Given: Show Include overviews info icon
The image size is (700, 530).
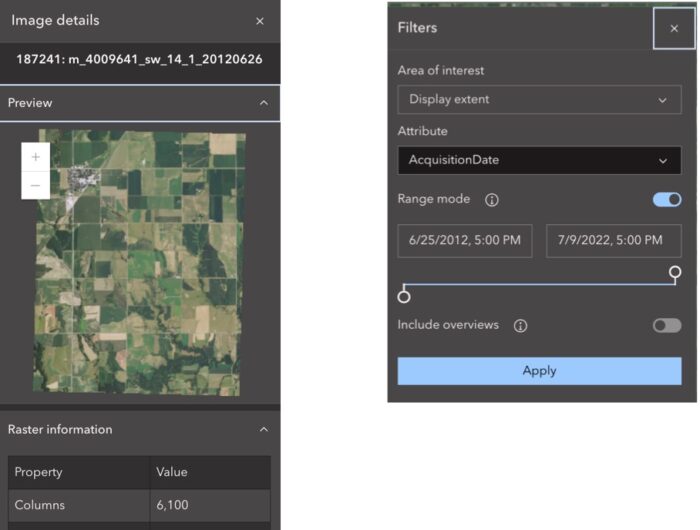Looking at the screenshot, I should coord(520,326).
